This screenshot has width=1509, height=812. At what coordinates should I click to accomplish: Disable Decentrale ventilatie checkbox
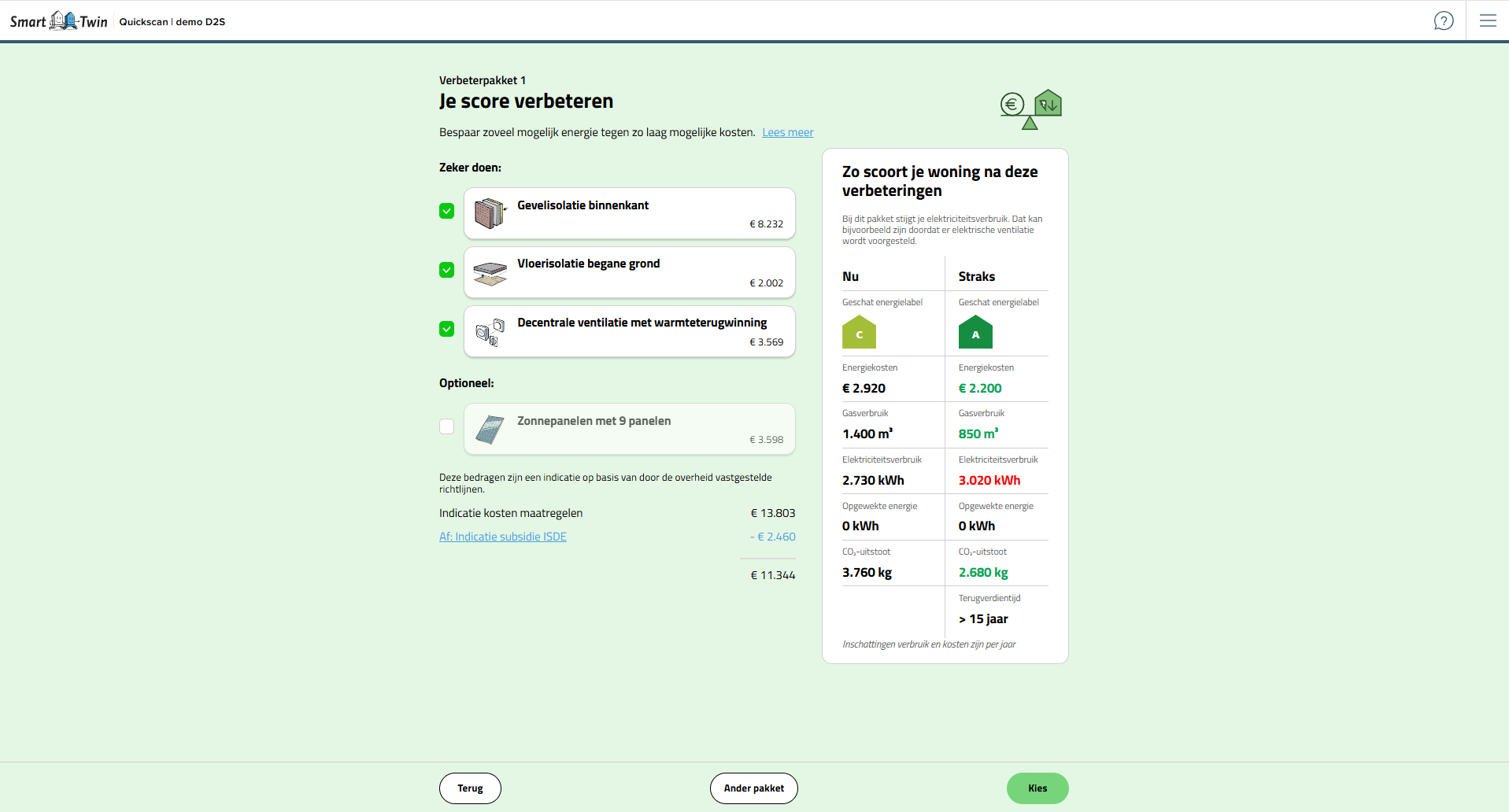click(x=446, y=329)
